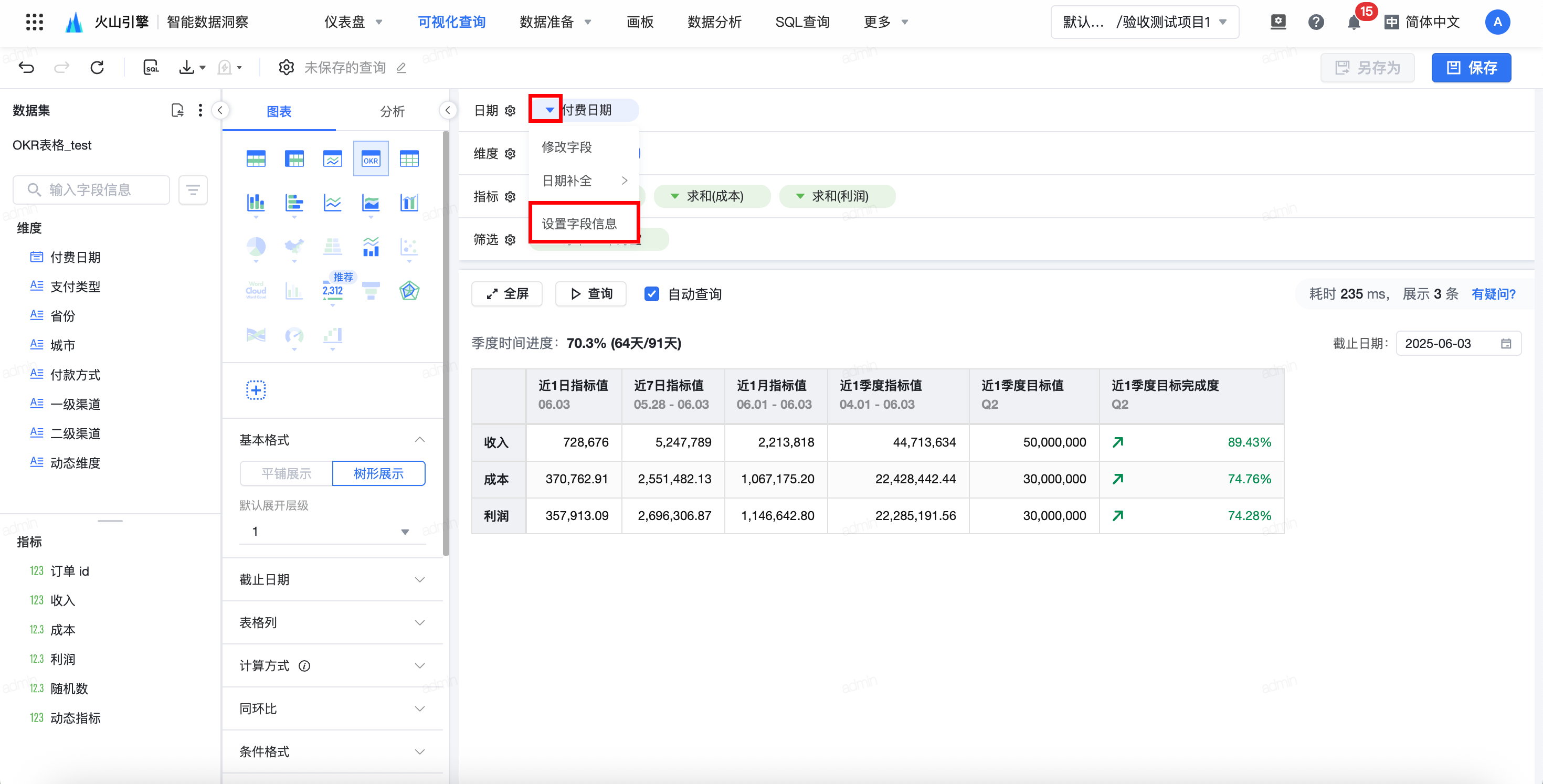Collapse the dataset panel arrow
The width and height of the screenshot is (1543, 784).
pos(220,110)
